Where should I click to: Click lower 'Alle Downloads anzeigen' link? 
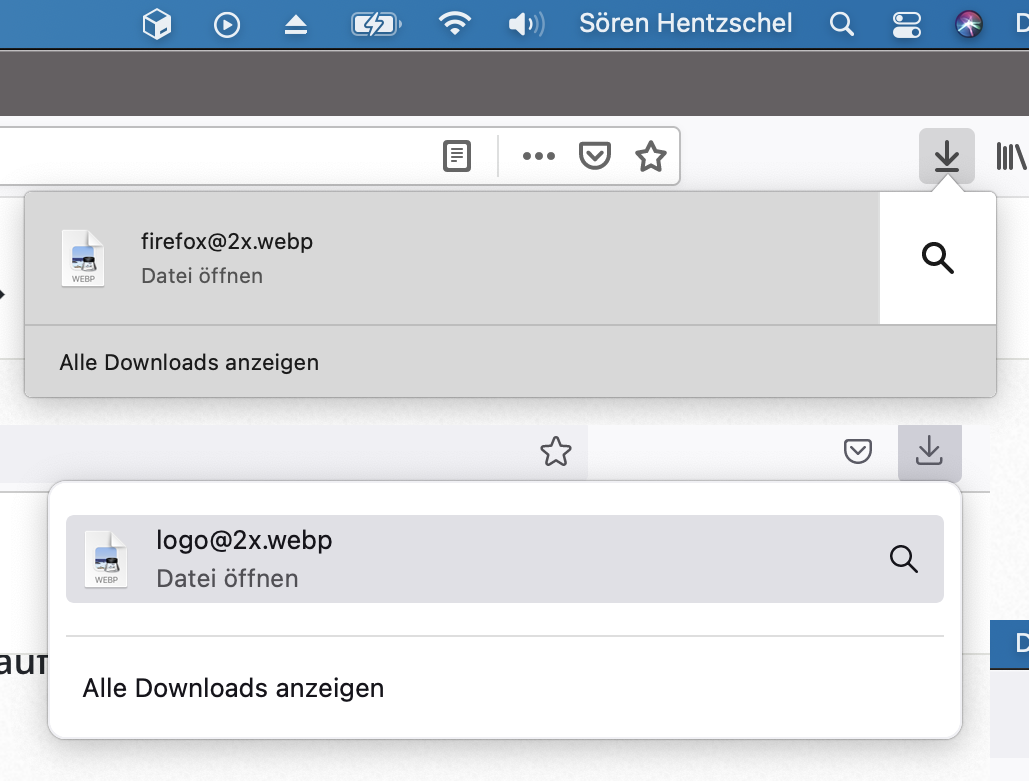pos(233,688)
